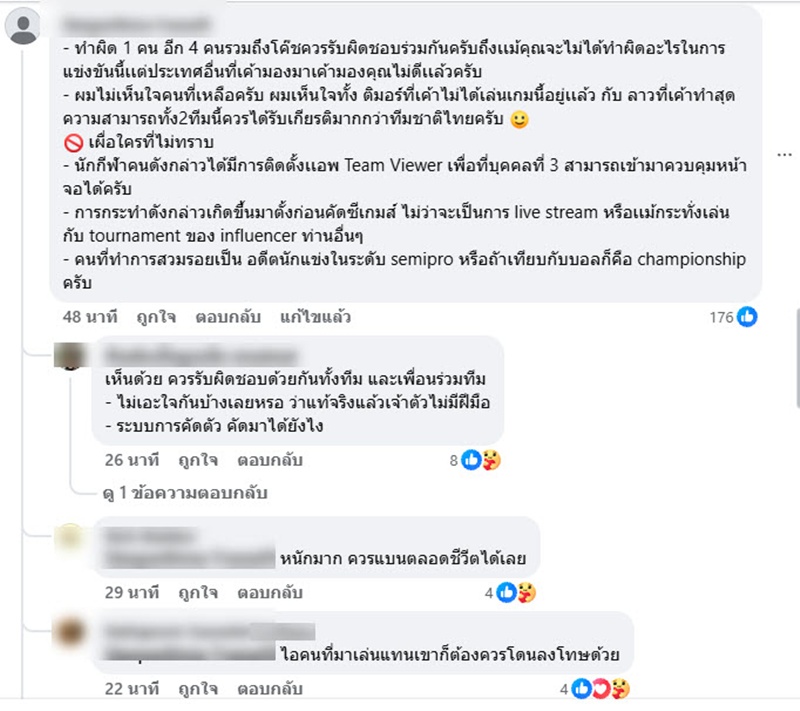Screen dimensions: 800x711
Task: Like the reply posted 26 นาที ago
Action: (x=198, y=460)
